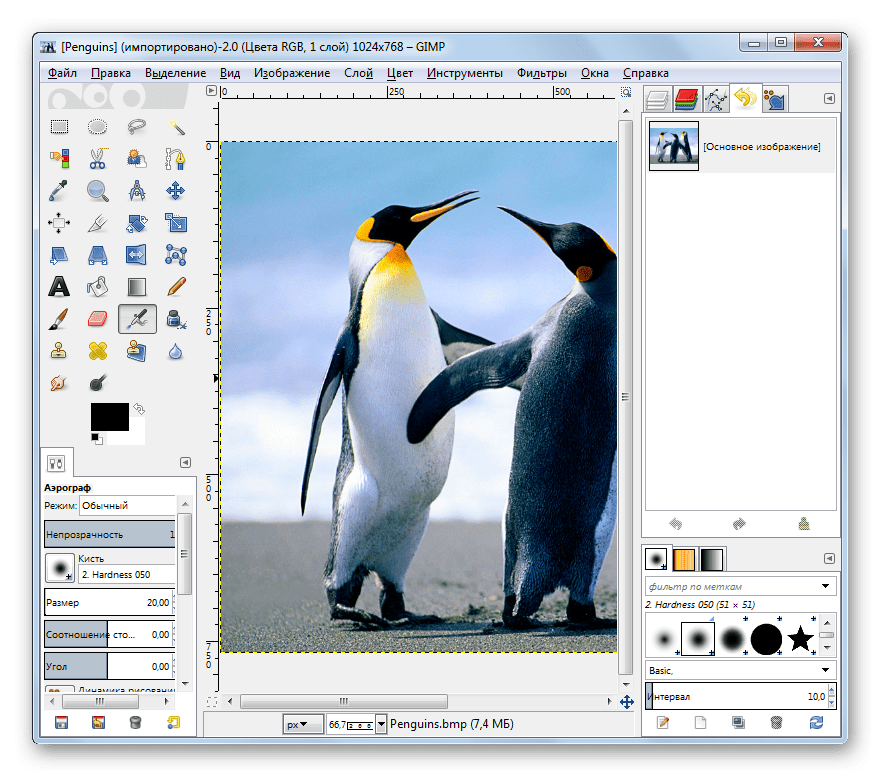Select the Cage Transform tool
Viewport: 881px width, 777px height.
(176, 255)
